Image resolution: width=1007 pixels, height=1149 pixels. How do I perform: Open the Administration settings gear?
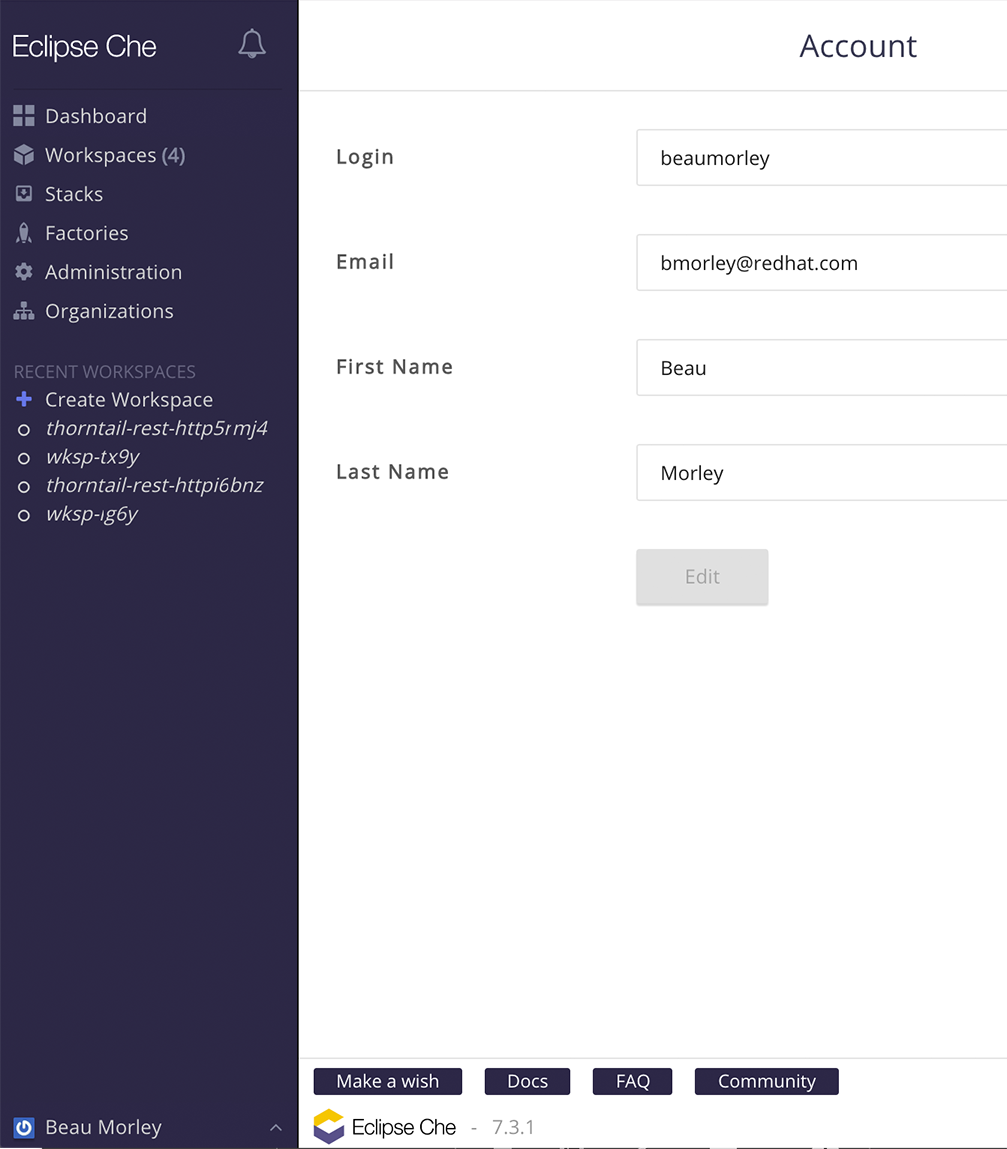pyautogui.click(x=23, y=271)
